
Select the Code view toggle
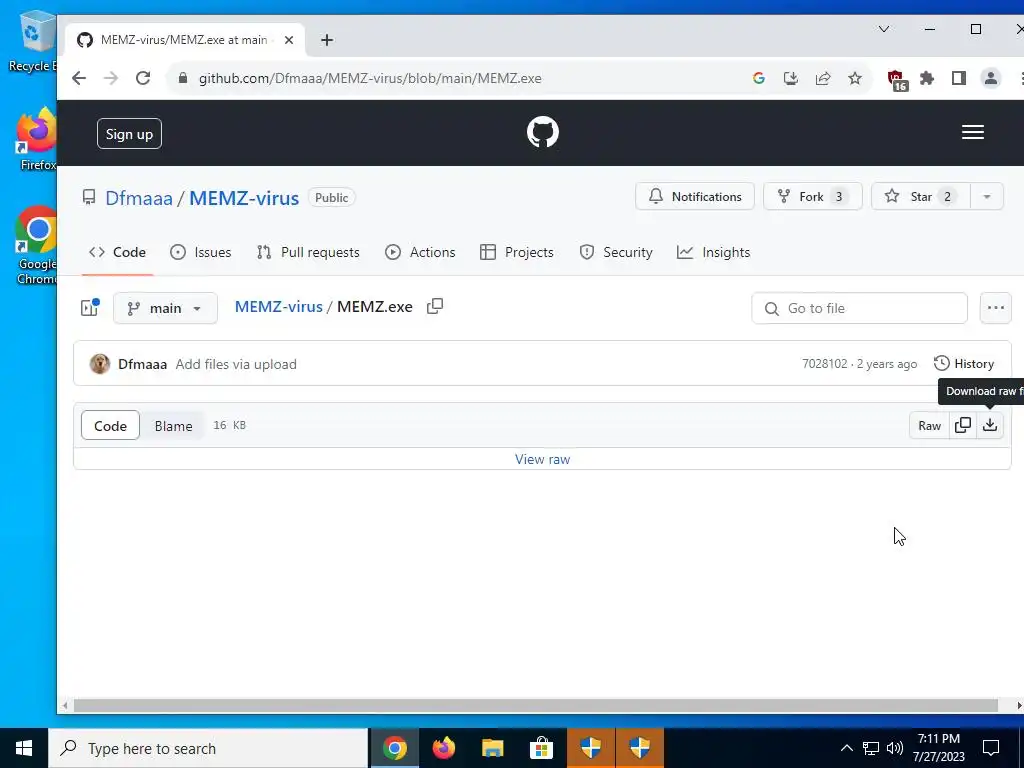point(110,426)
